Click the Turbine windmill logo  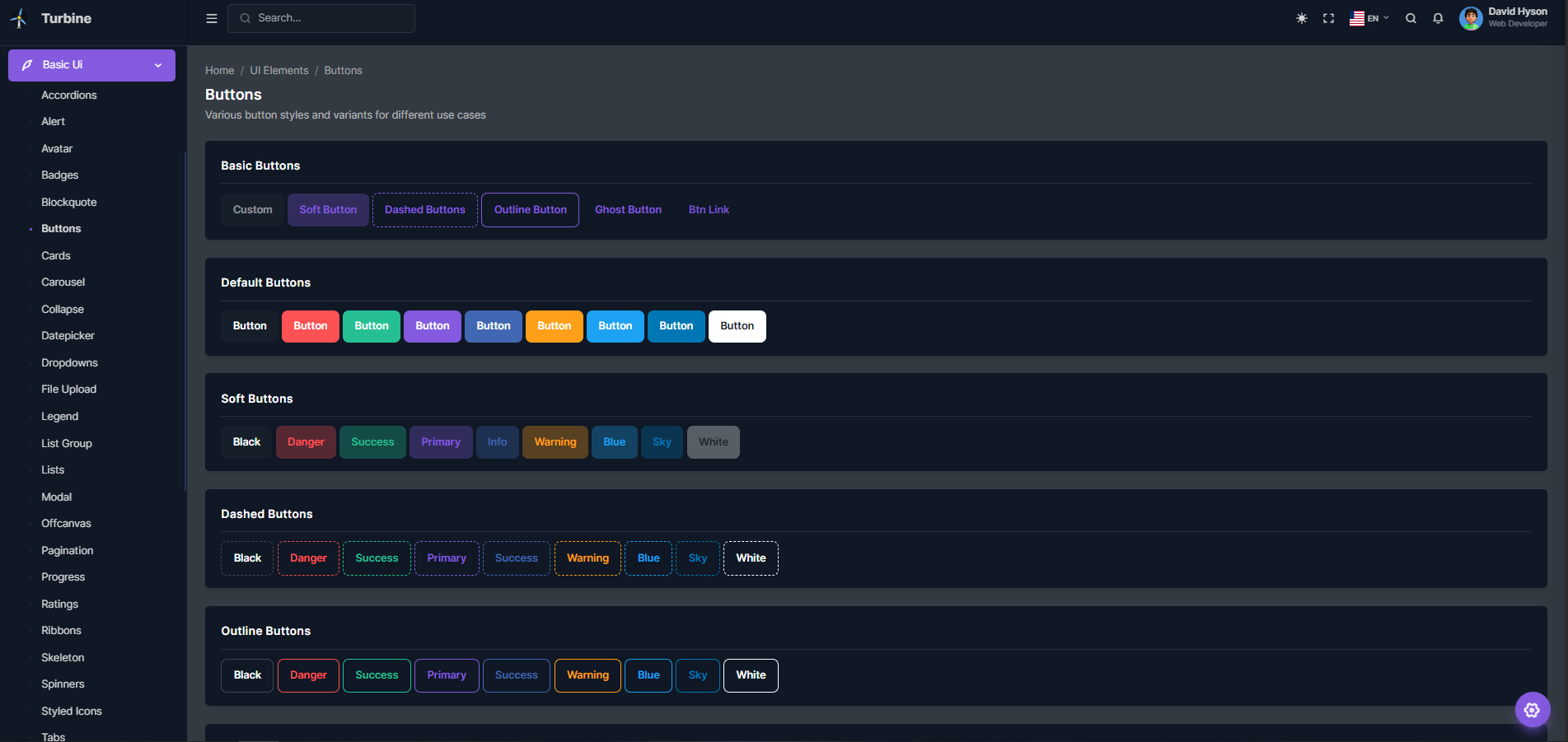click(18, 17)
